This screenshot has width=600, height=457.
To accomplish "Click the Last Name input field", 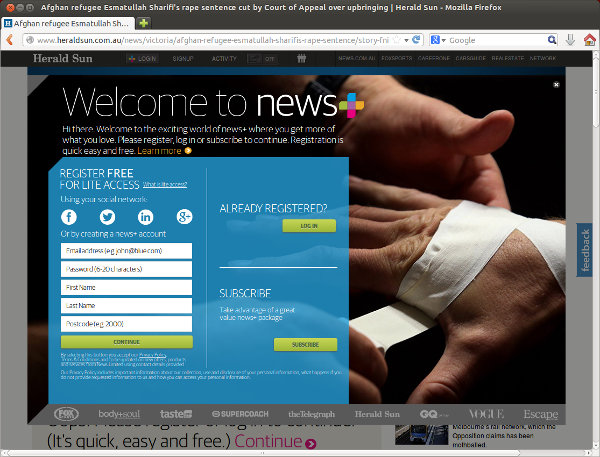I will tap(126, 305).
